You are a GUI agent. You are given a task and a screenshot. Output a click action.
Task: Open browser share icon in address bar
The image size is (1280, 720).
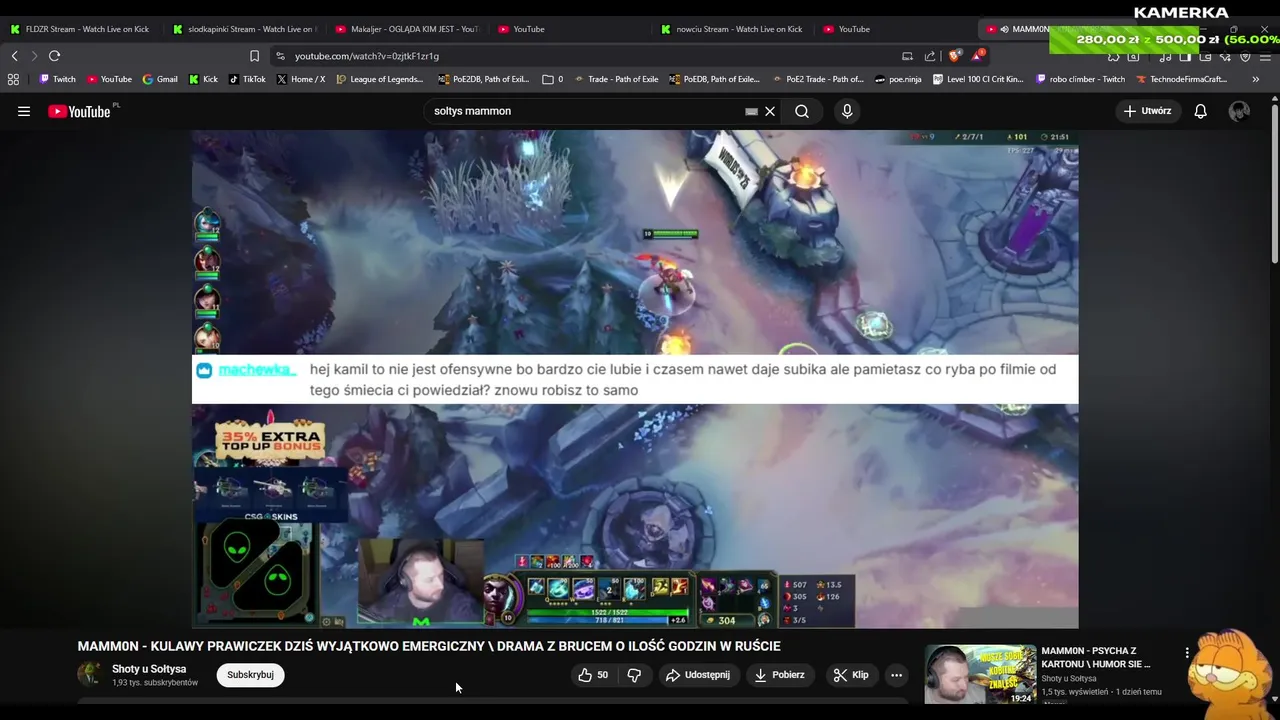[x=930, y=56]
